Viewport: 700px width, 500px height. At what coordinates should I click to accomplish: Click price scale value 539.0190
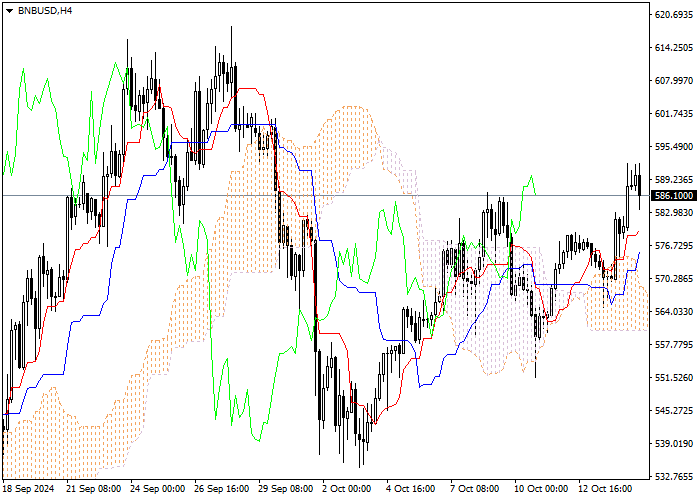(x=673, y=444)
